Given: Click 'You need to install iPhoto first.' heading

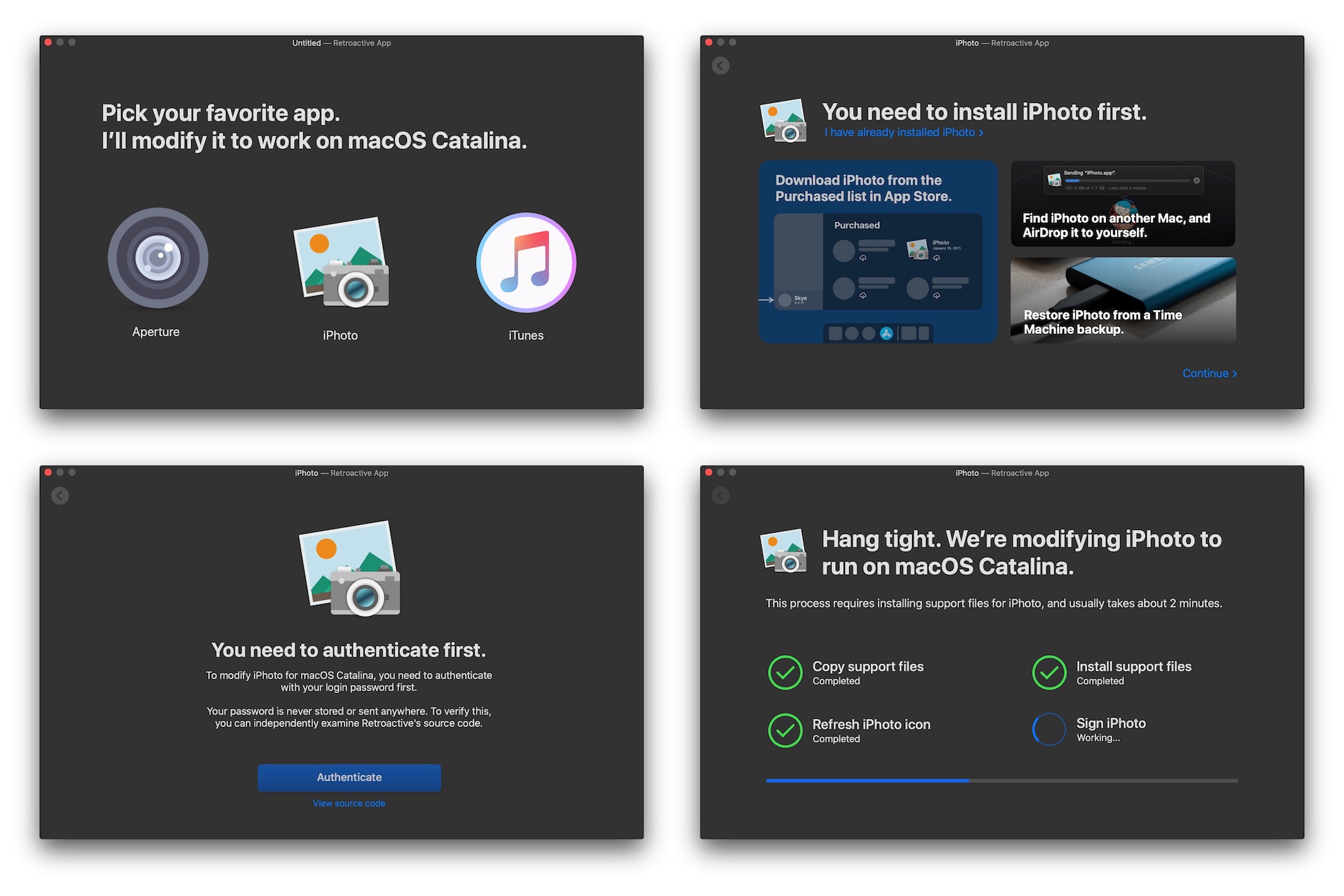Looking at the screenshot, I should point(984,112).
